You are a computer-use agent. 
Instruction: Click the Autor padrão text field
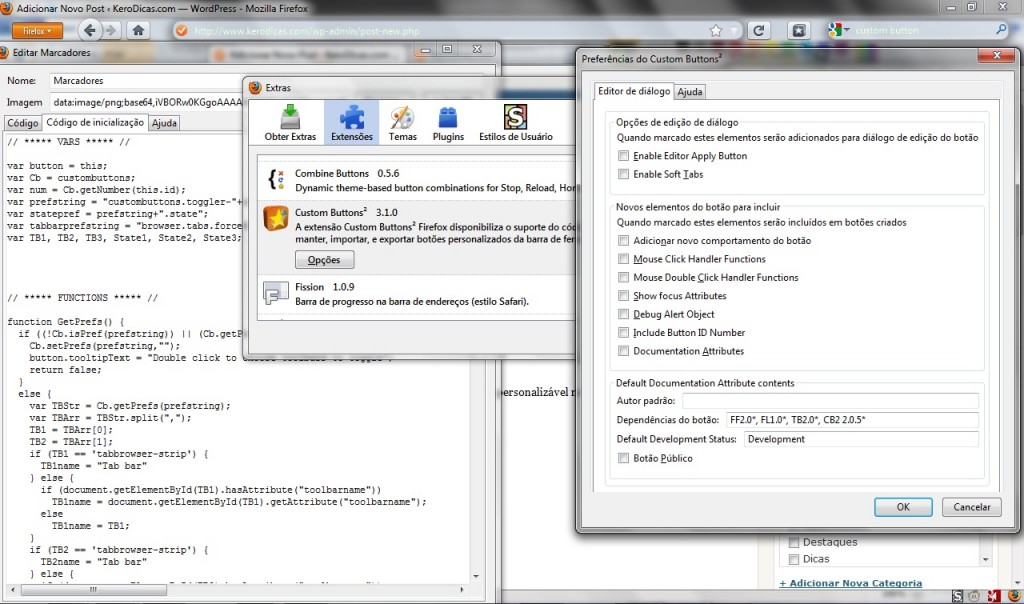tap(830, 400)
